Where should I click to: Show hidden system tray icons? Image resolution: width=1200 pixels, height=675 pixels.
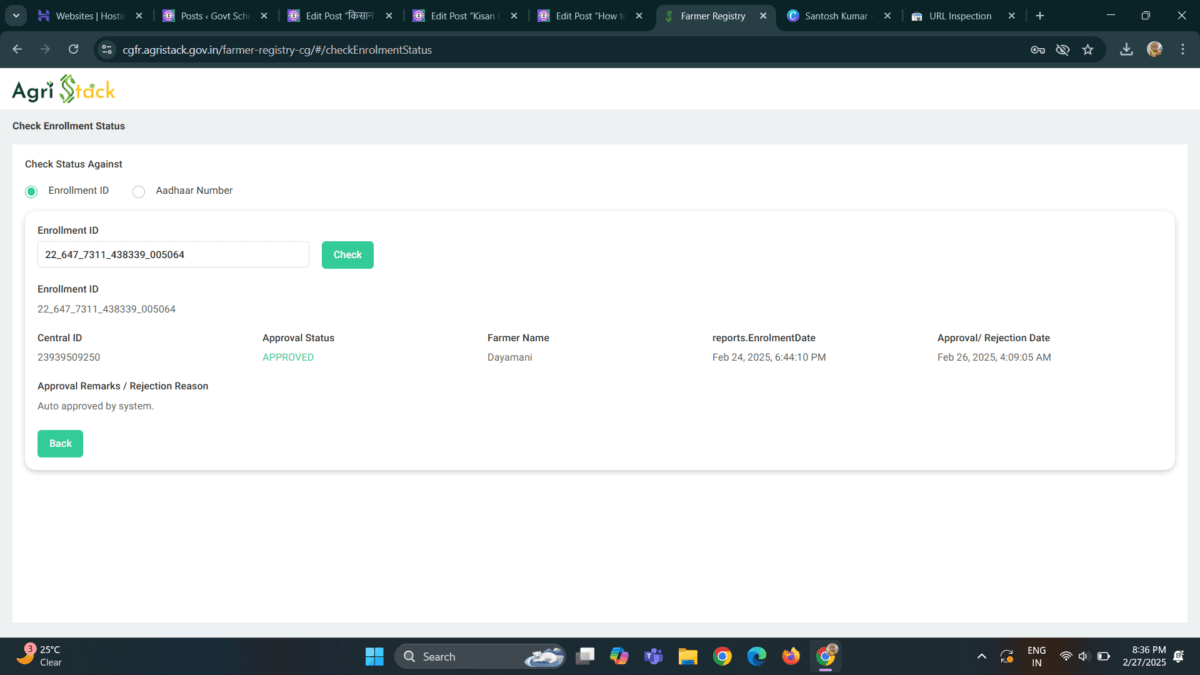point(981,656)
